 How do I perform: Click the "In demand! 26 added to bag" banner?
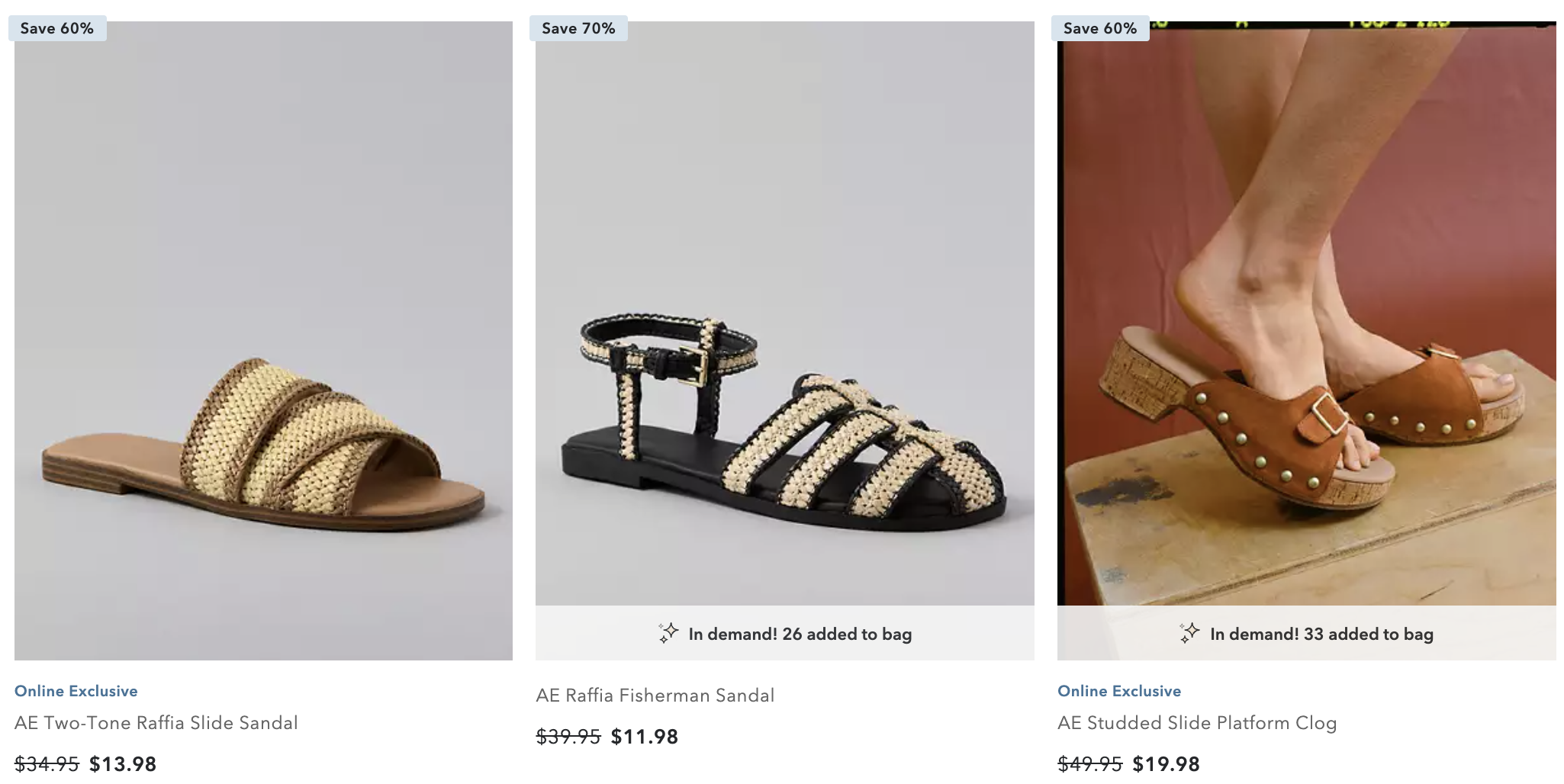coord(800,634)
